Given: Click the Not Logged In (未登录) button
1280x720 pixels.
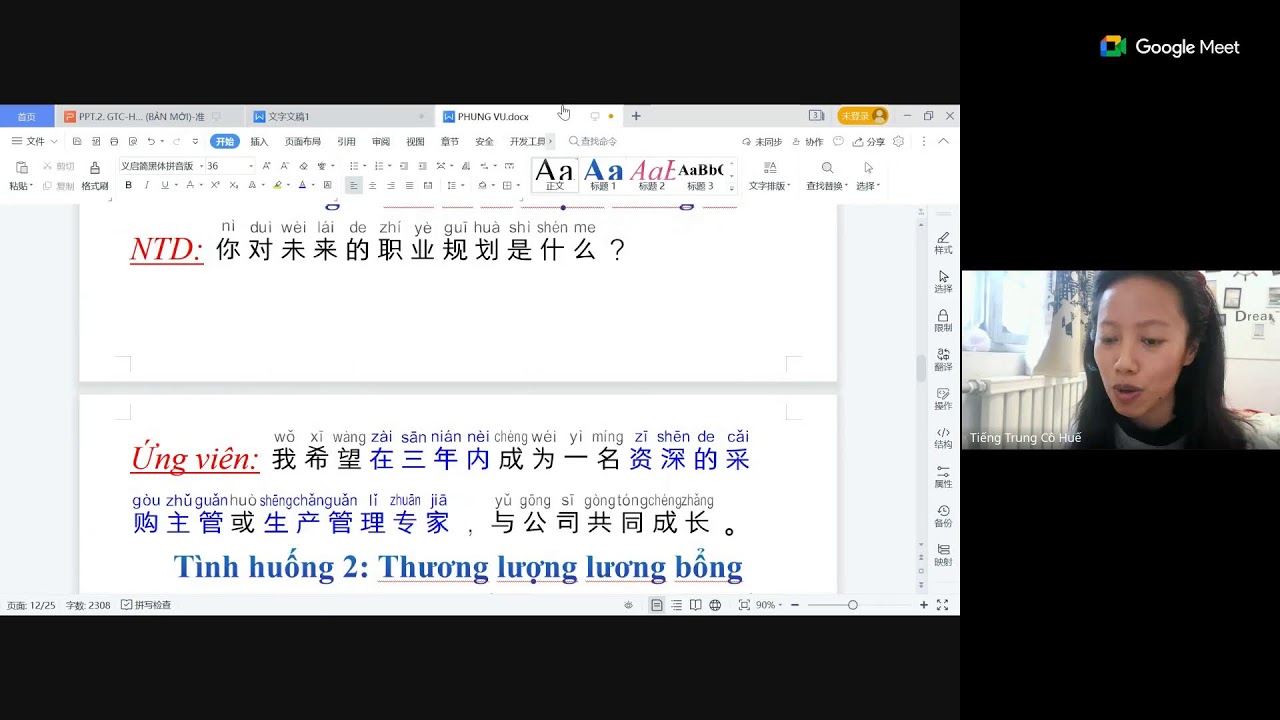Looking at the screenshot, I should click(x=863, y=116).
